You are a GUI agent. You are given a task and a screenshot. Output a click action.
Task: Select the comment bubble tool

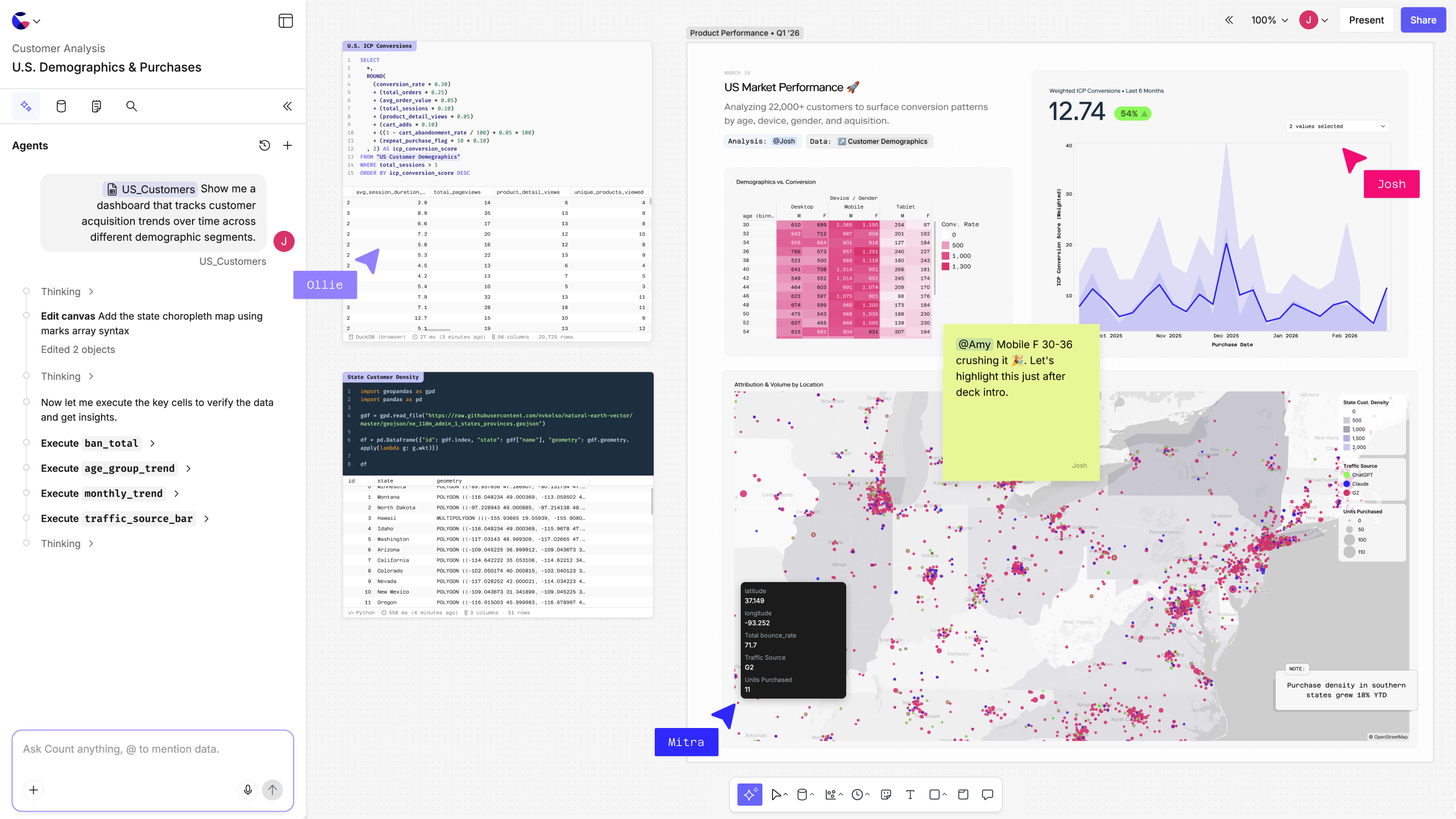(988, 795)
